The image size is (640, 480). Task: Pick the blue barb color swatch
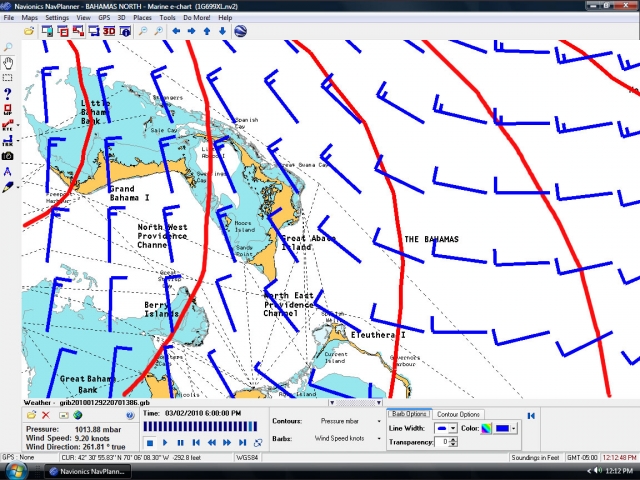click(x=503, y=428)
